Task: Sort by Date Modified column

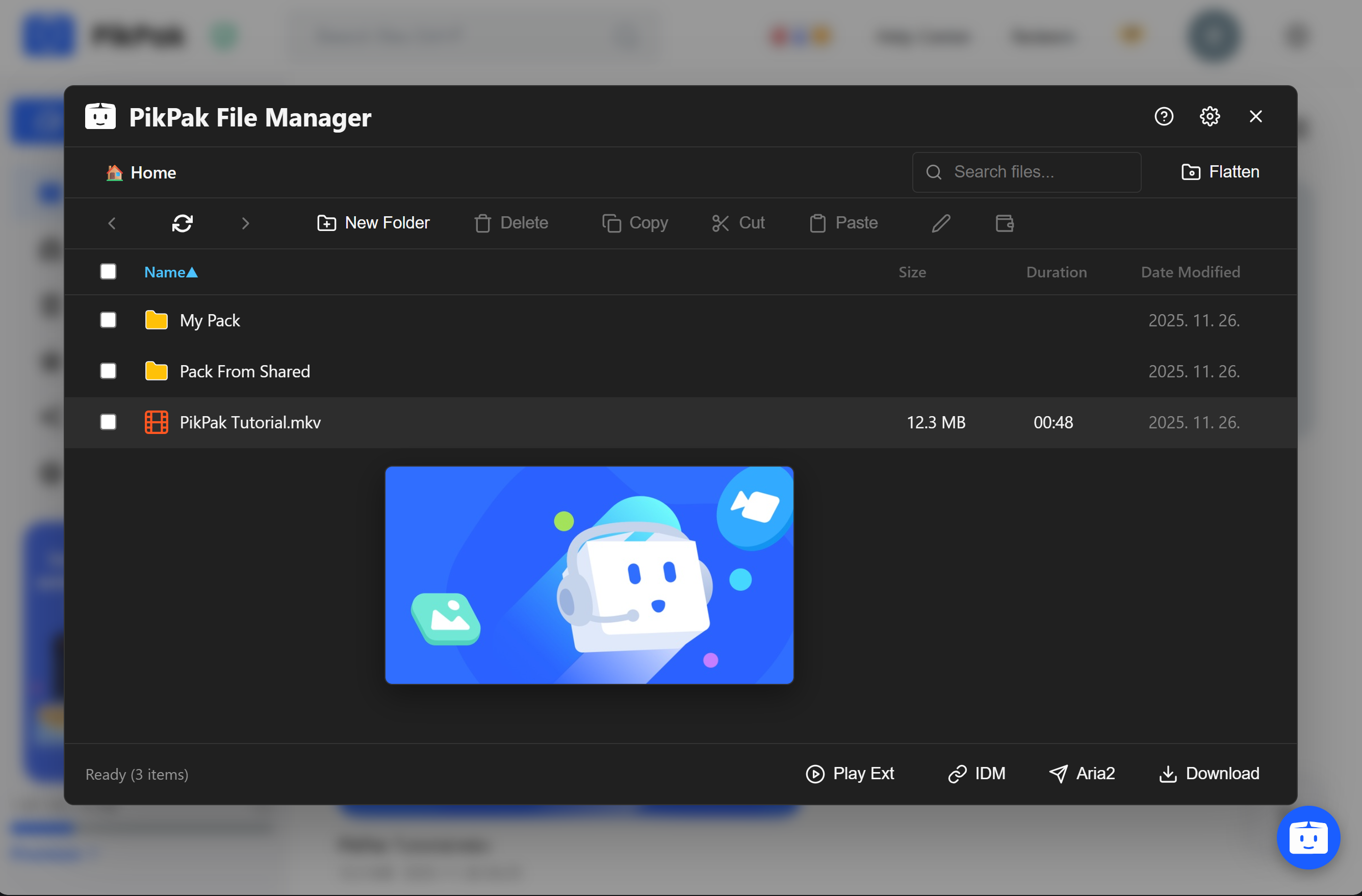Action: pos(1190,272)
